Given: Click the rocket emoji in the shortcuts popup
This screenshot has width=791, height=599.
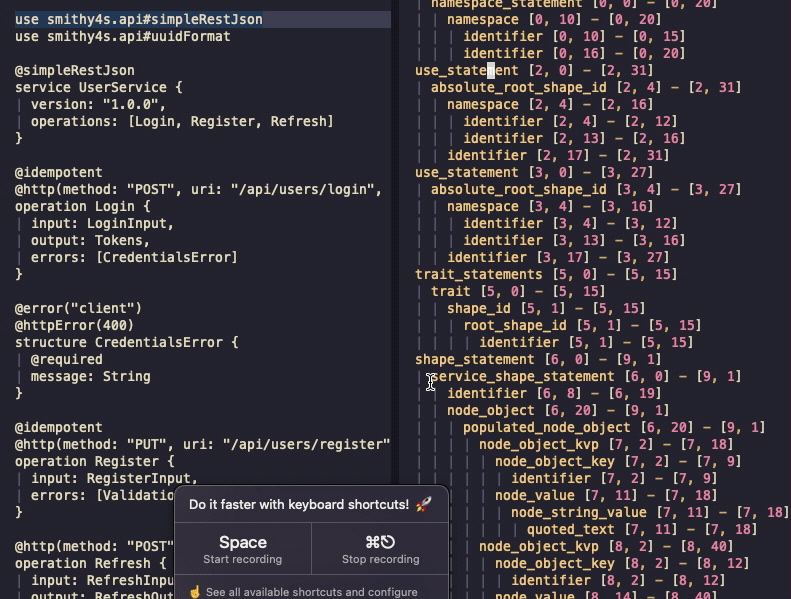Looking at the screenshot, I should tap(424, 505).
